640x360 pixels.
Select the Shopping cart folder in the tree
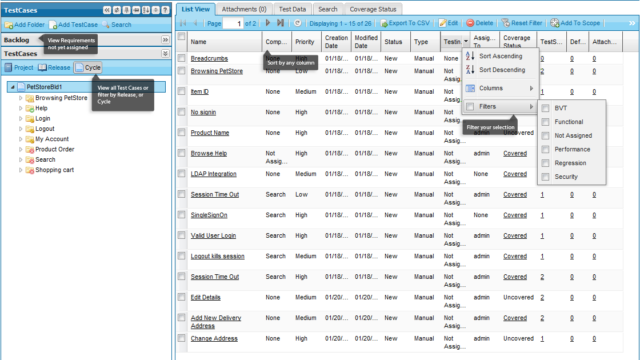point(54,170)
